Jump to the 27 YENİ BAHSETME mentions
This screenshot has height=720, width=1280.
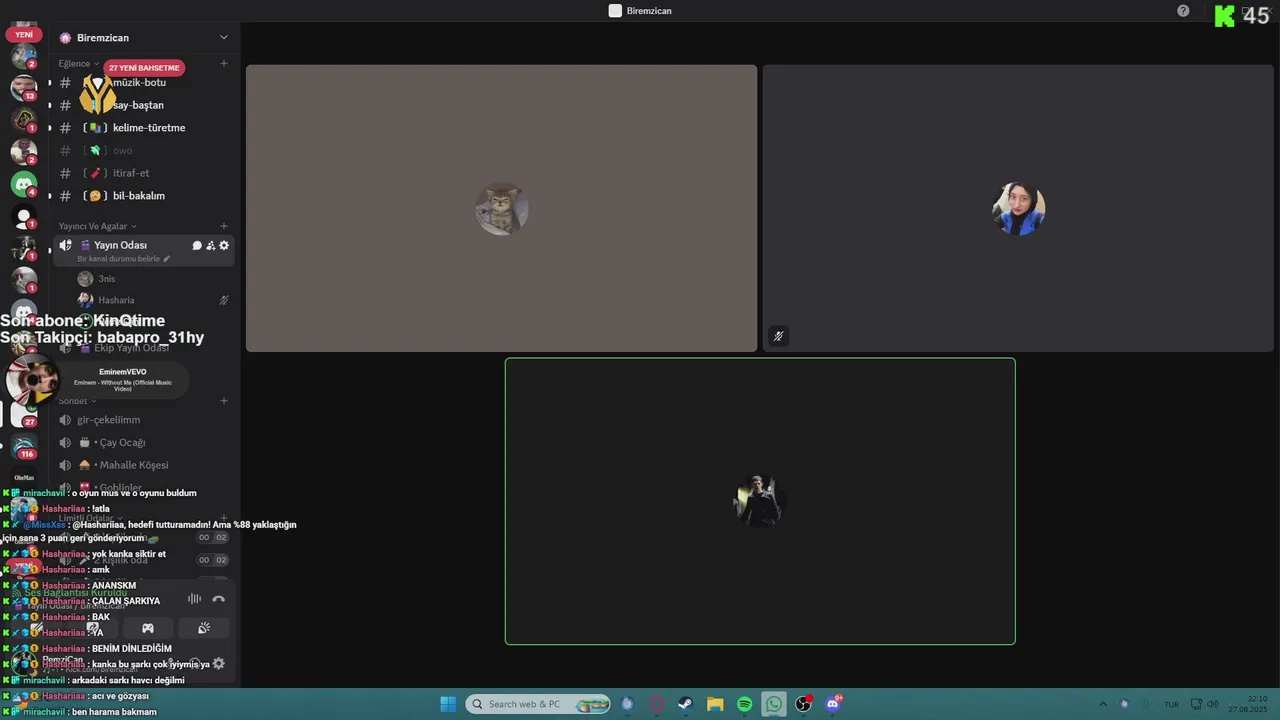[x=144, y=68]
